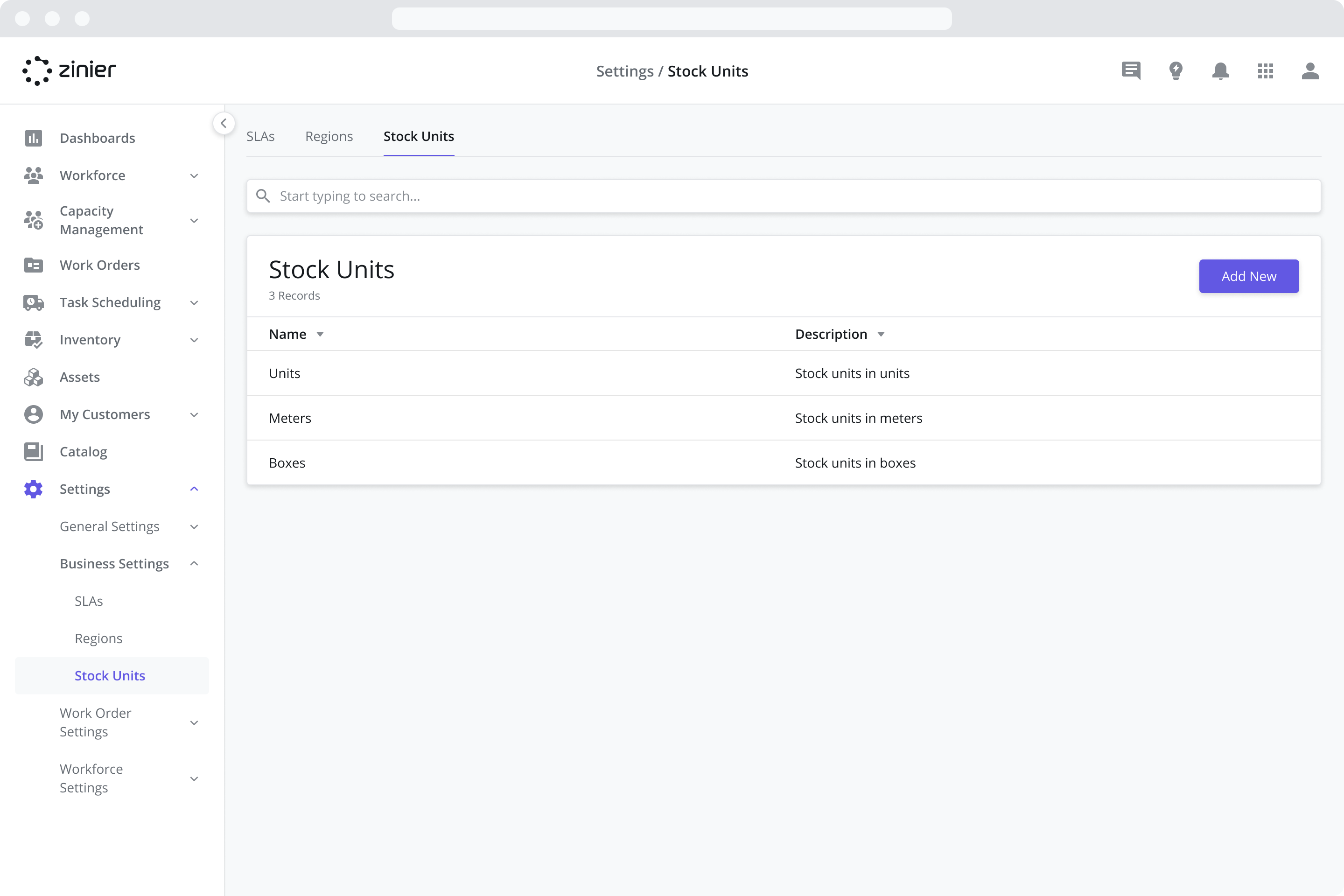Click the Inventory box icon
Image resolution: width=1344 pixels, height=896 pixels.
click(x=34, y=340)
